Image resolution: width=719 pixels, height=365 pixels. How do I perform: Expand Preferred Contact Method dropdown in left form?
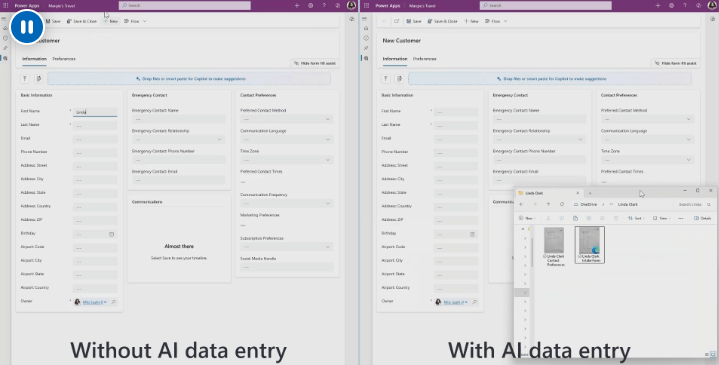pyautogui.click(x=328, y=119)
